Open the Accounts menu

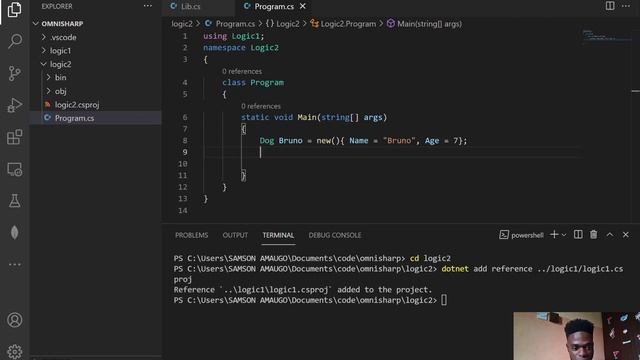tap(15, 320)
